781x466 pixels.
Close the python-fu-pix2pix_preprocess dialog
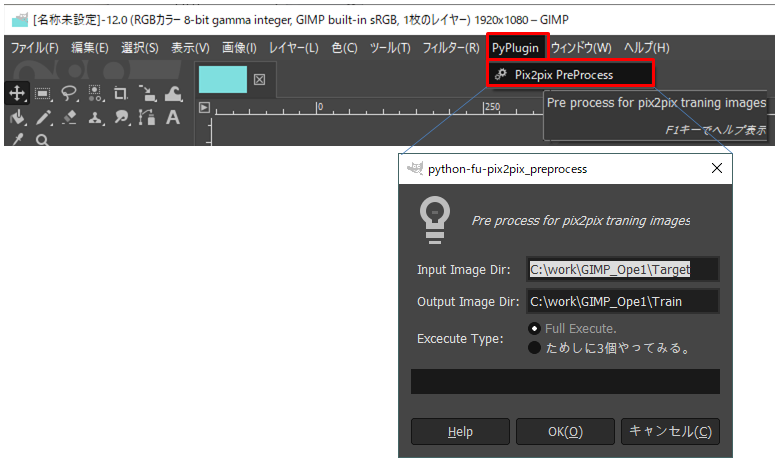[717, 168]
